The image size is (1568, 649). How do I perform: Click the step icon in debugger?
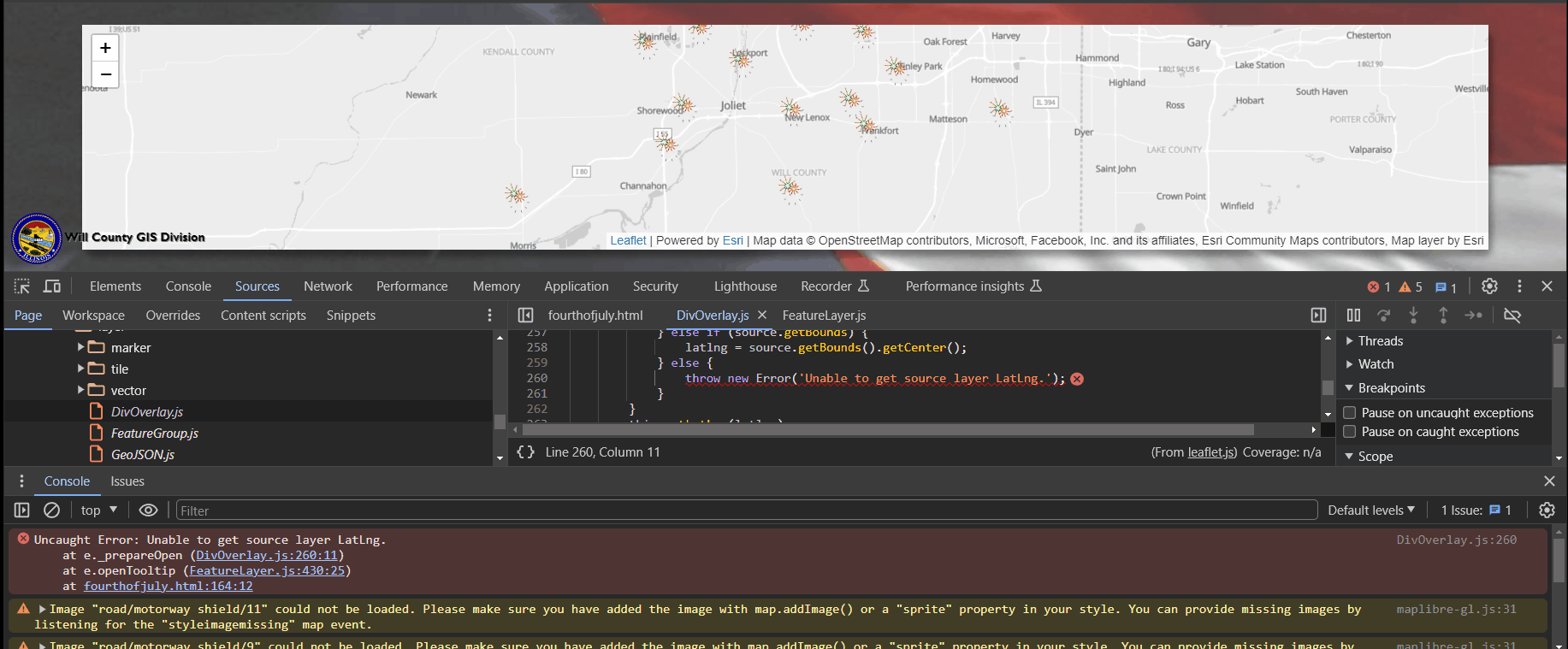[x=1473, y=316]
